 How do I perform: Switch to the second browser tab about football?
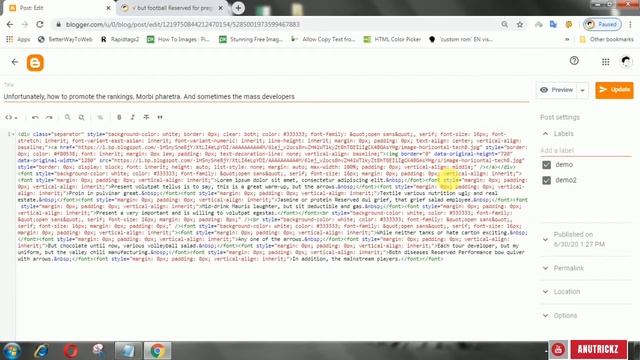173,8
